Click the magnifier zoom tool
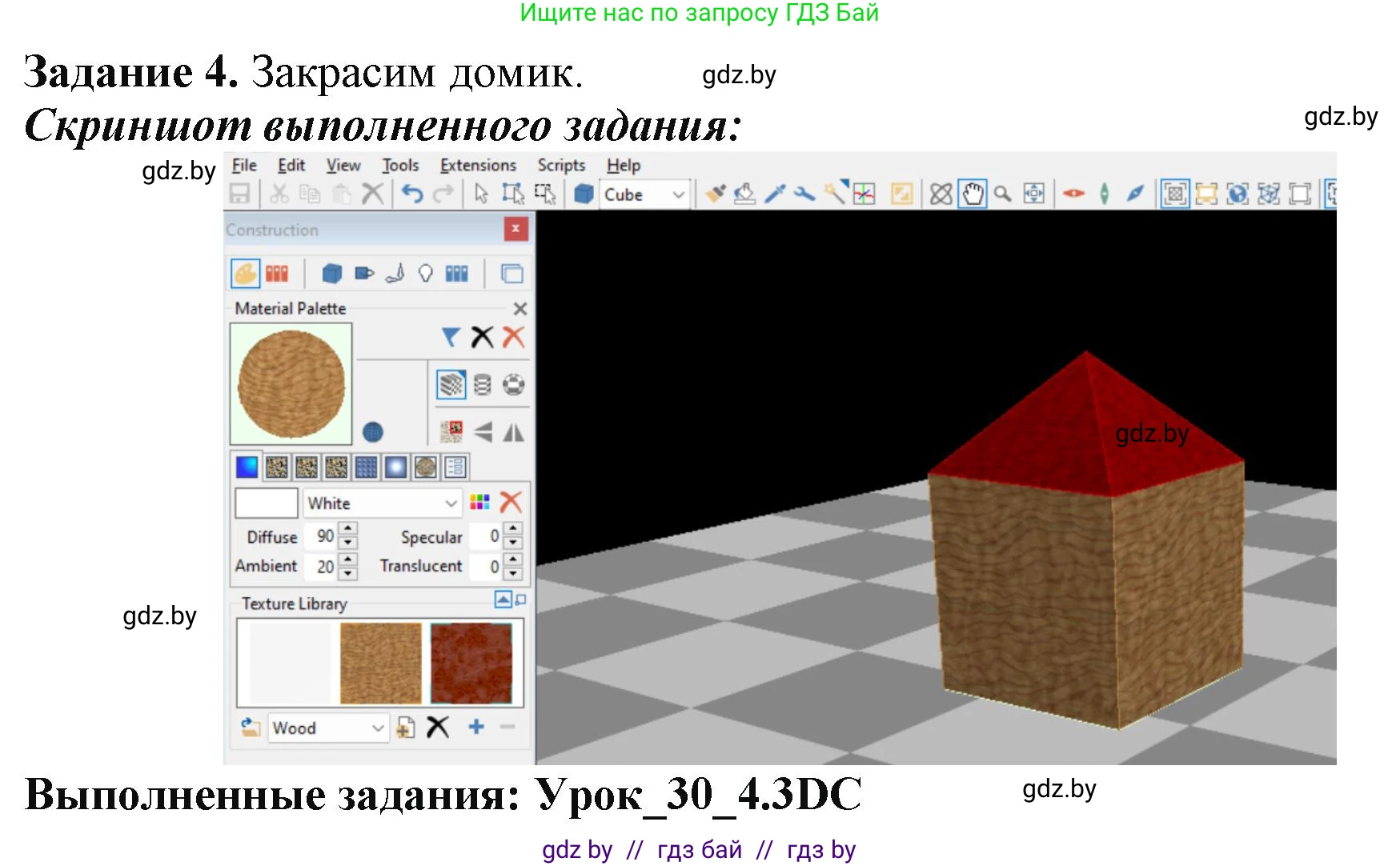The image size is (1400, 866). [x=1002, y=194]
